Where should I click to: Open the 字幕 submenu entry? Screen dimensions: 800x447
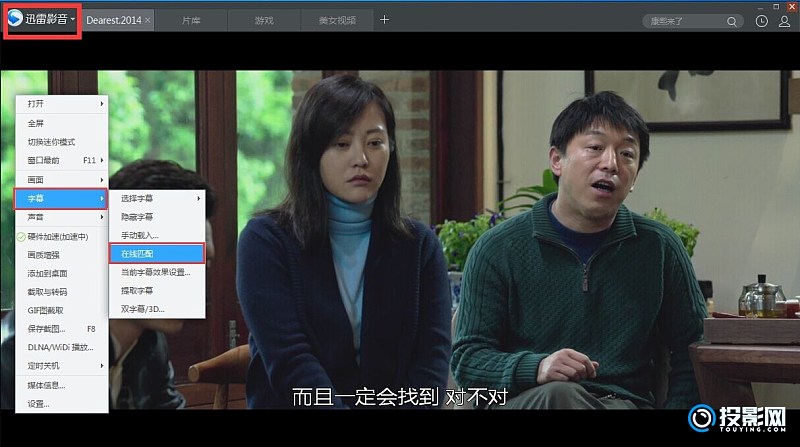(x=61, y=198)
